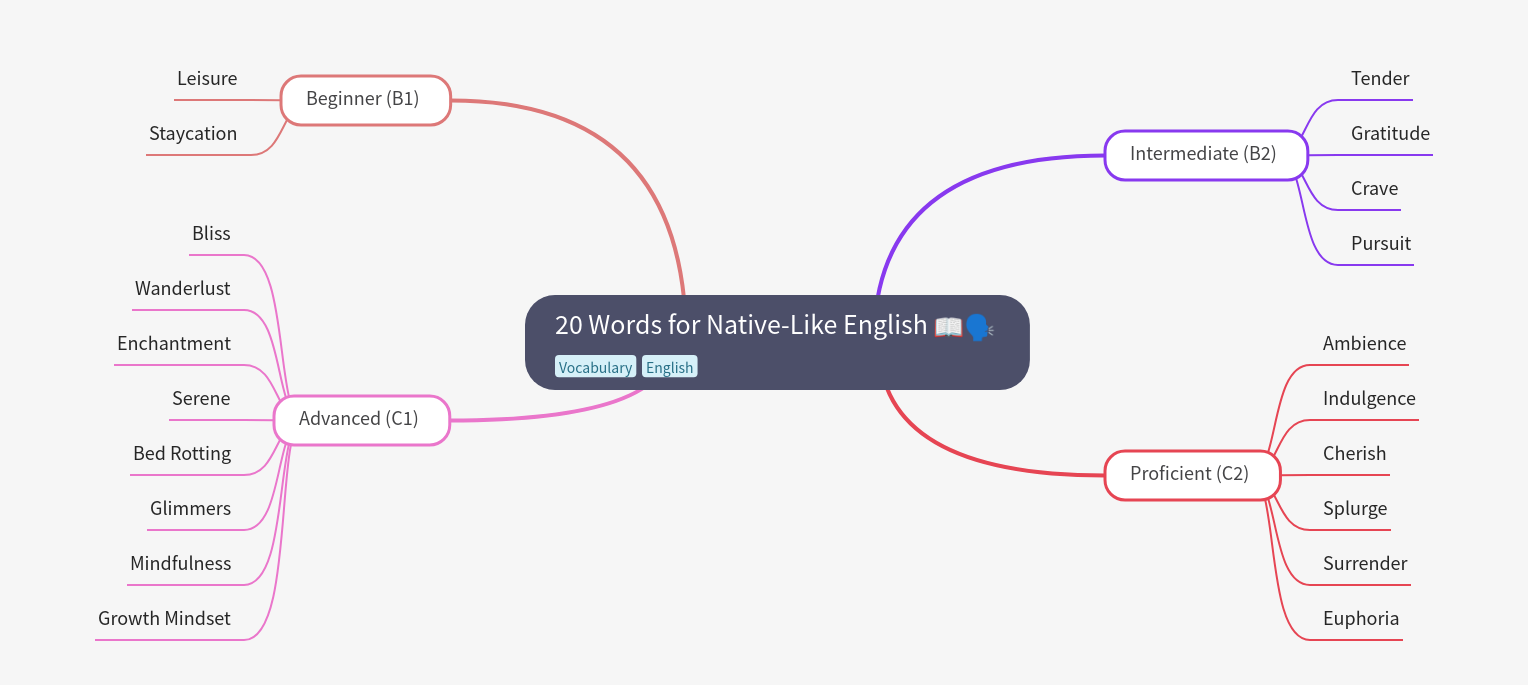1528x685 pixels.
Task: Click the open book emoji in title
Action: [948, 327]
